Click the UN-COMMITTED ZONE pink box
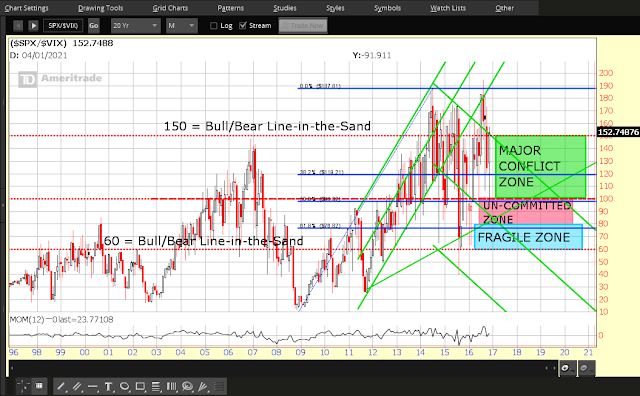Viewport: 640px width, 396px height. click(x=527, y=212)
